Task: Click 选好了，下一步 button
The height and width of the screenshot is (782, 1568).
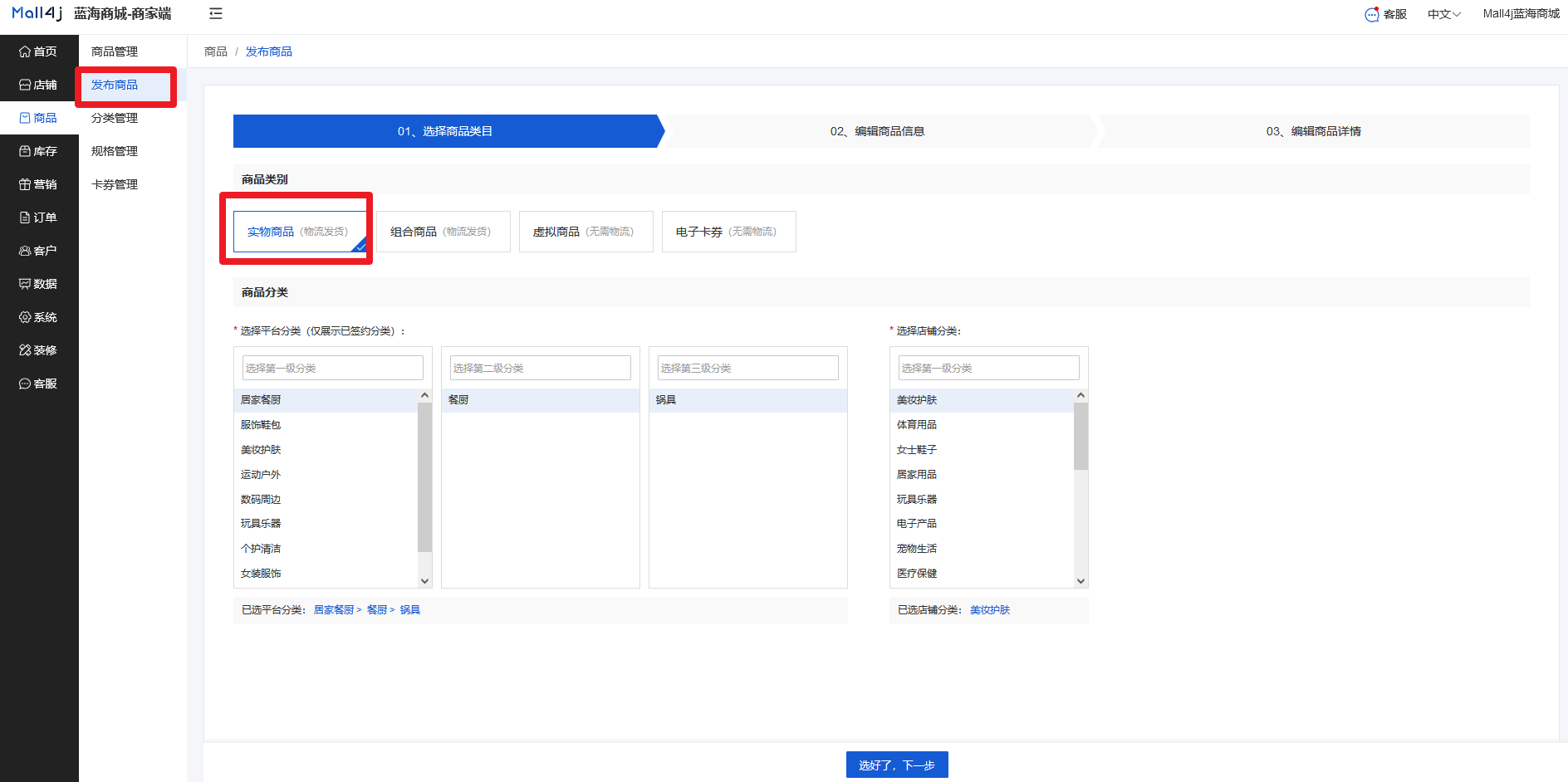Action: (x=897, y=765)
